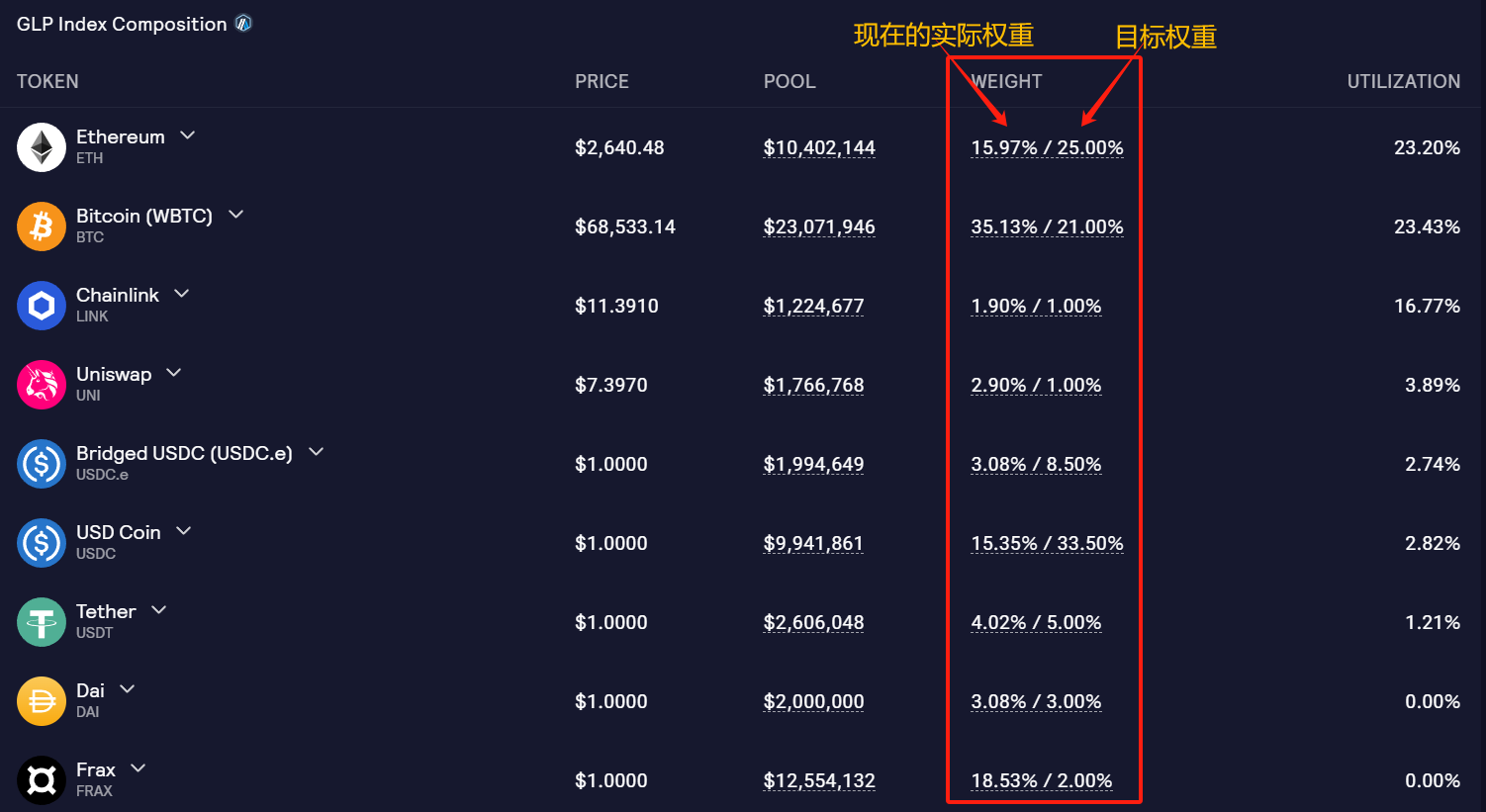Click the Frax black logo icon
1486x812 pixels.
point(42,780)
